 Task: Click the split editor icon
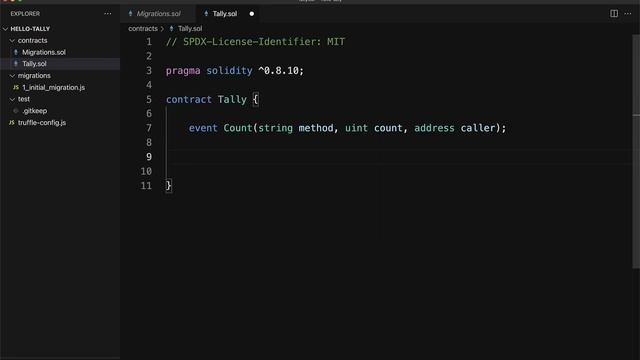pyautogui.click(x=613, y=13)
